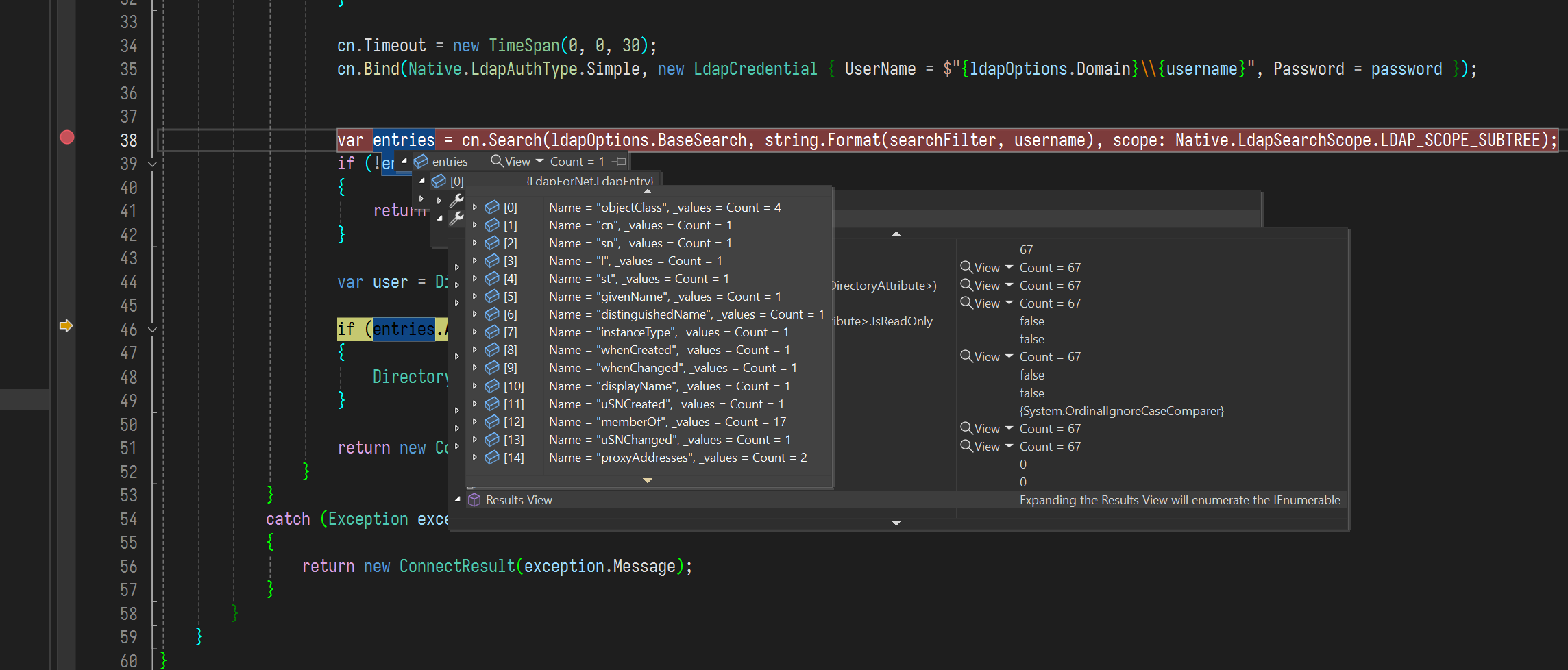This screenshot has height=670, width=1568.
Task: Click the cube icon of the "sn" row
Action: [492, 243]
